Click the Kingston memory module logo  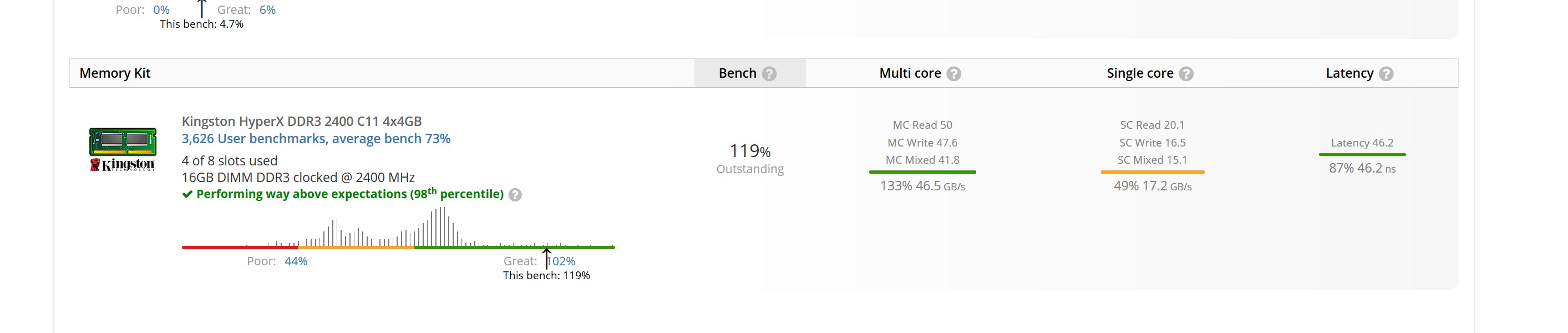click(123, 149)
